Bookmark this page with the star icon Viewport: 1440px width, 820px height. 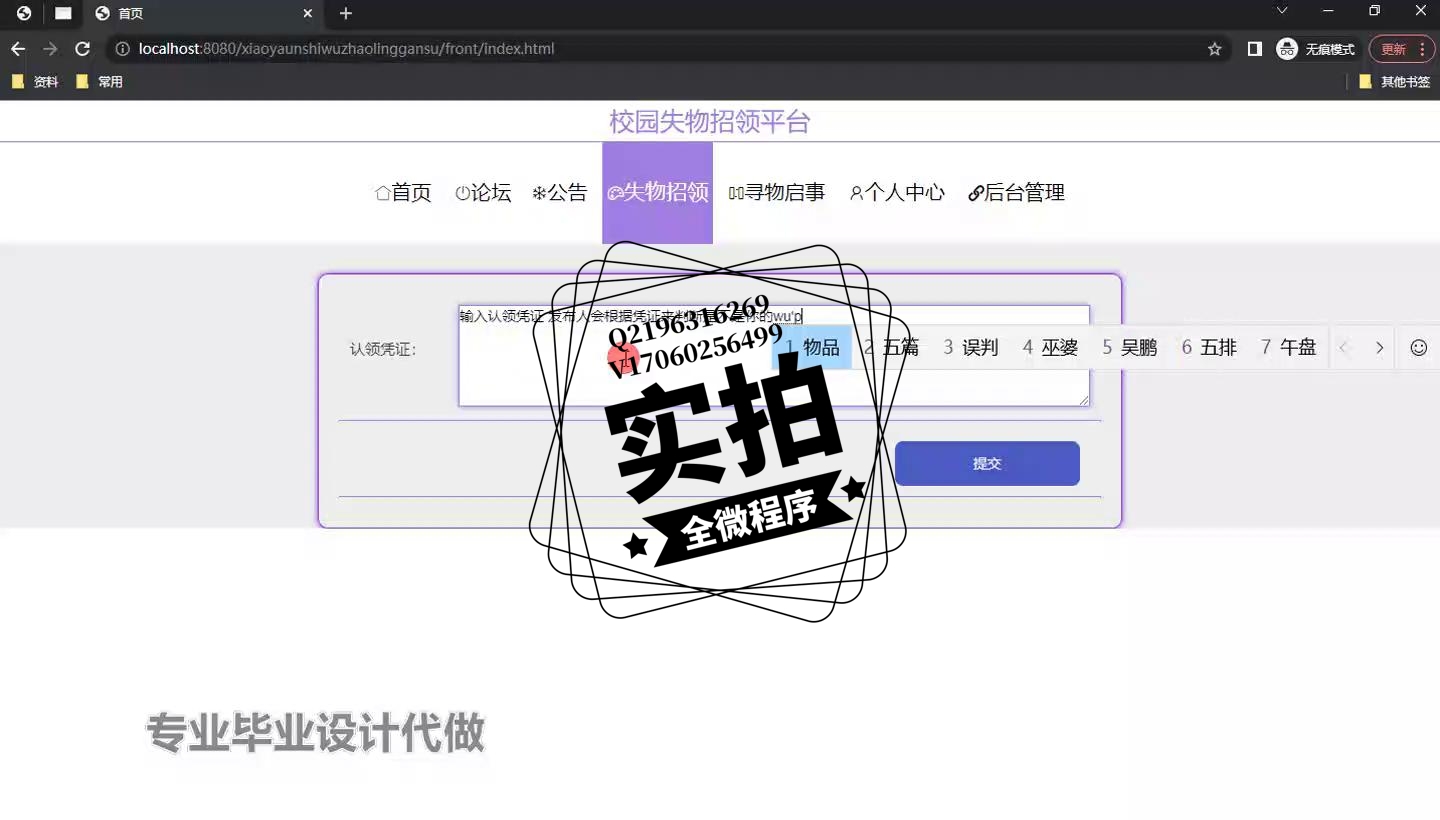click(x=1215, y=49)
